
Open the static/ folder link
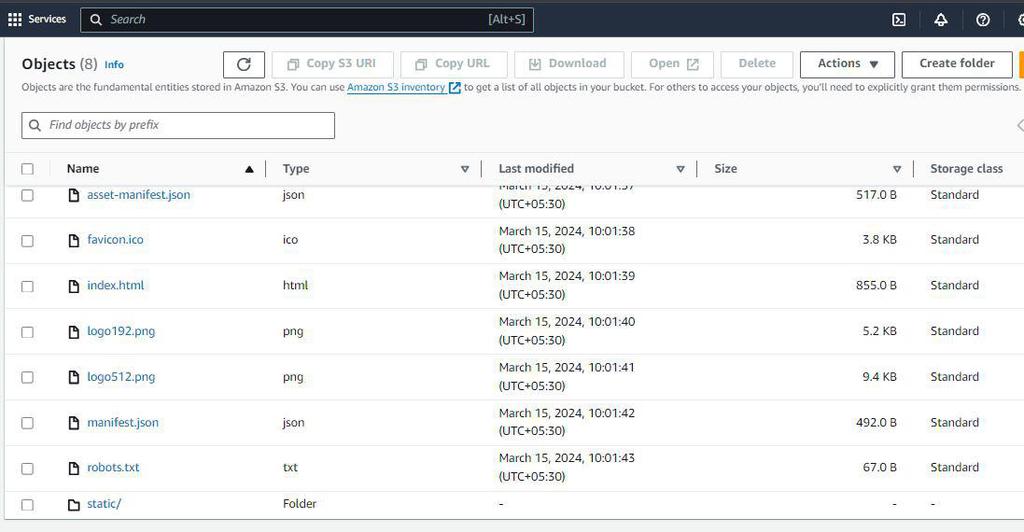pyautogui.click(x=104, y=504)
